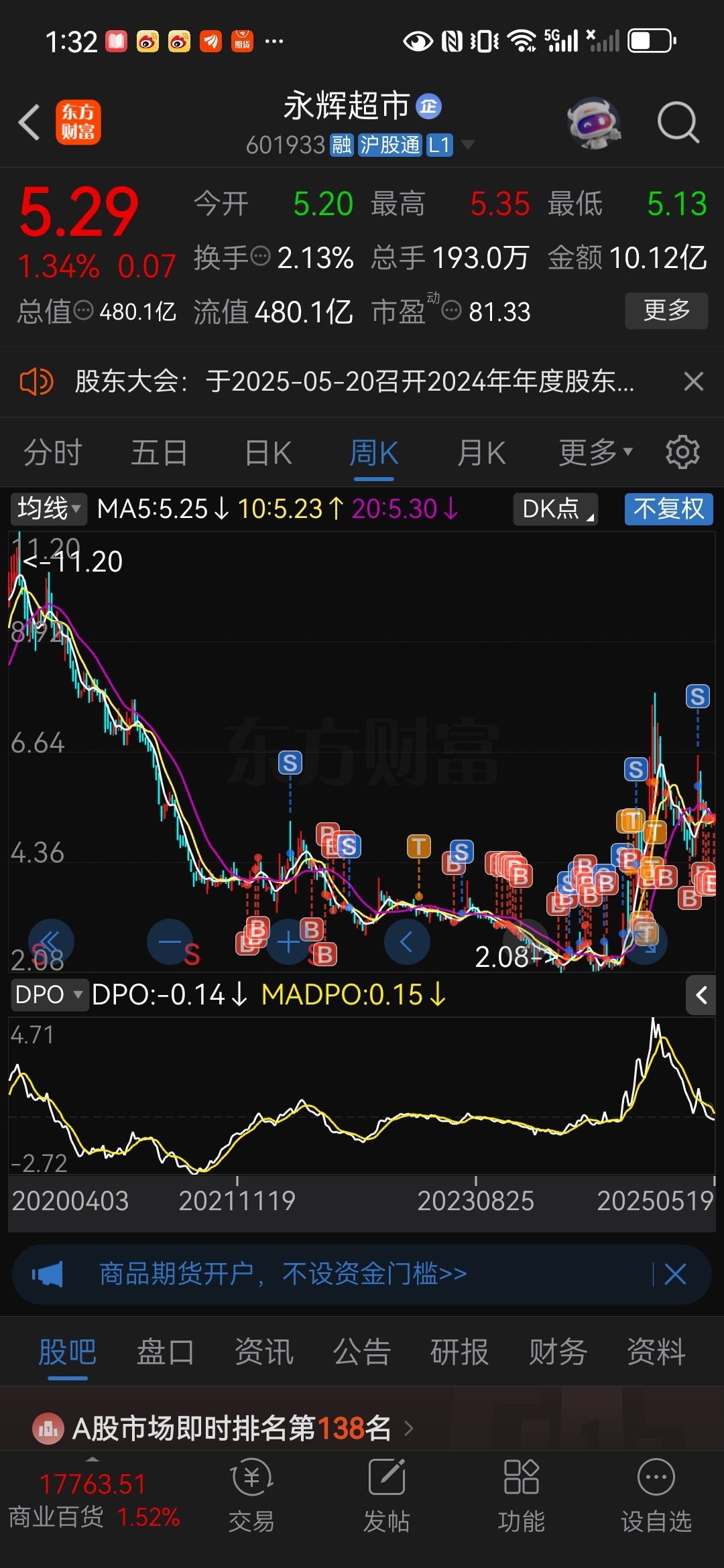Screen dimensions: 724x1568
Task: Switch to 五日 chart tab
Action: click(159, 453)
